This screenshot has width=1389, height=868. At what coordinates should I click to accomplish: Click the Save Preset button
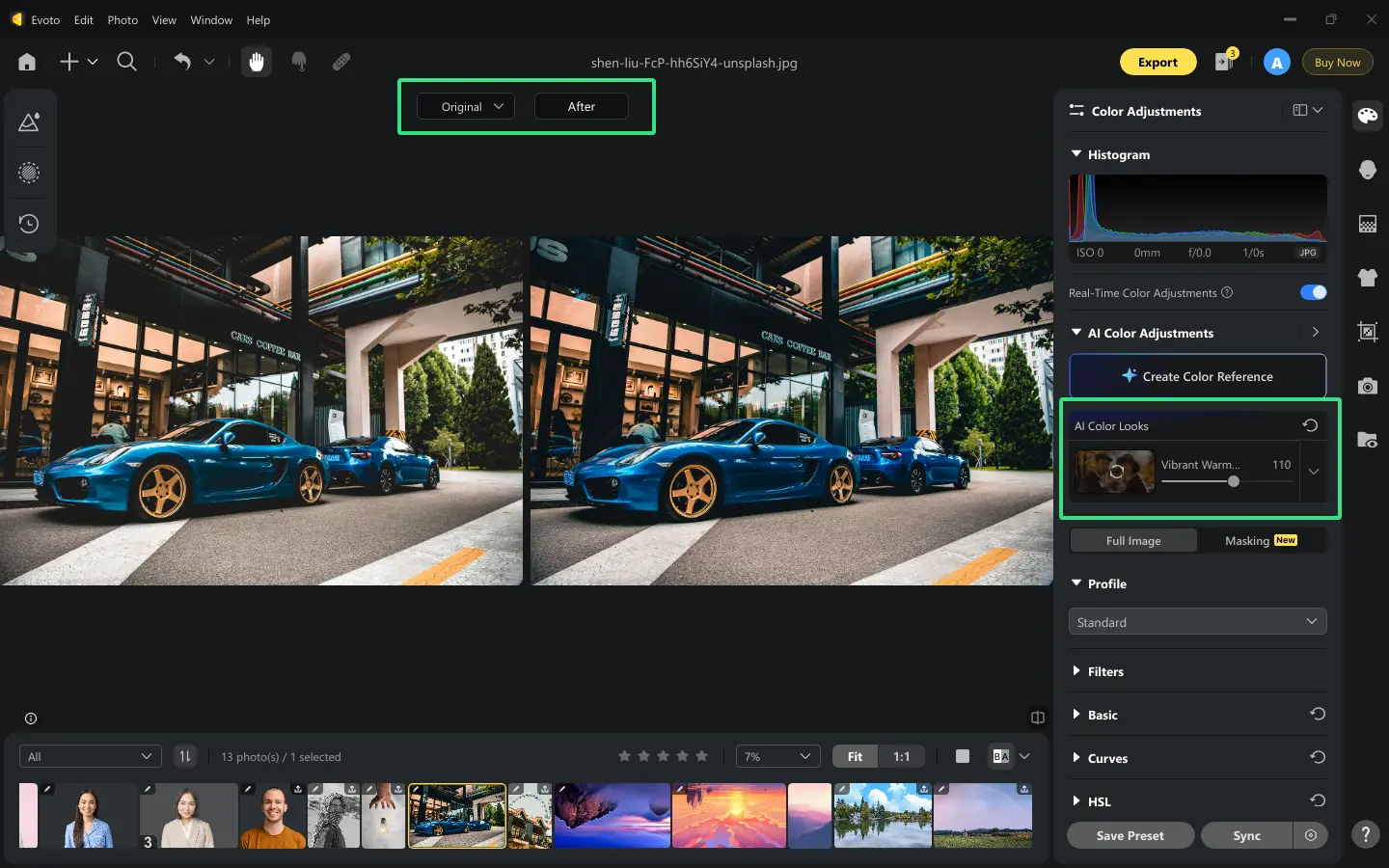pyautogui.click(x=1130, y=835)
